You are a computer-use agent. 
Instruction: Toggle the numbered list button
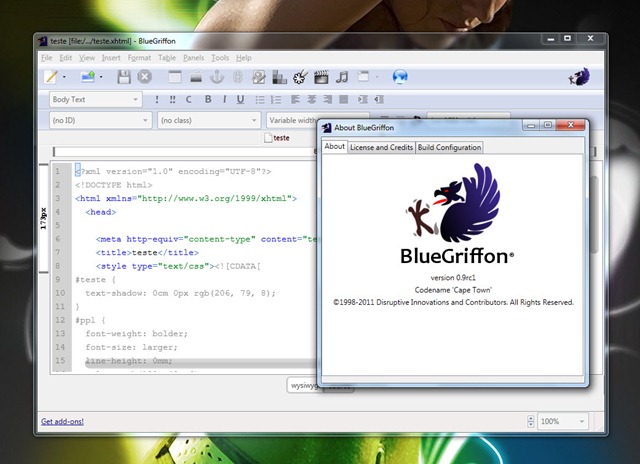276,100
